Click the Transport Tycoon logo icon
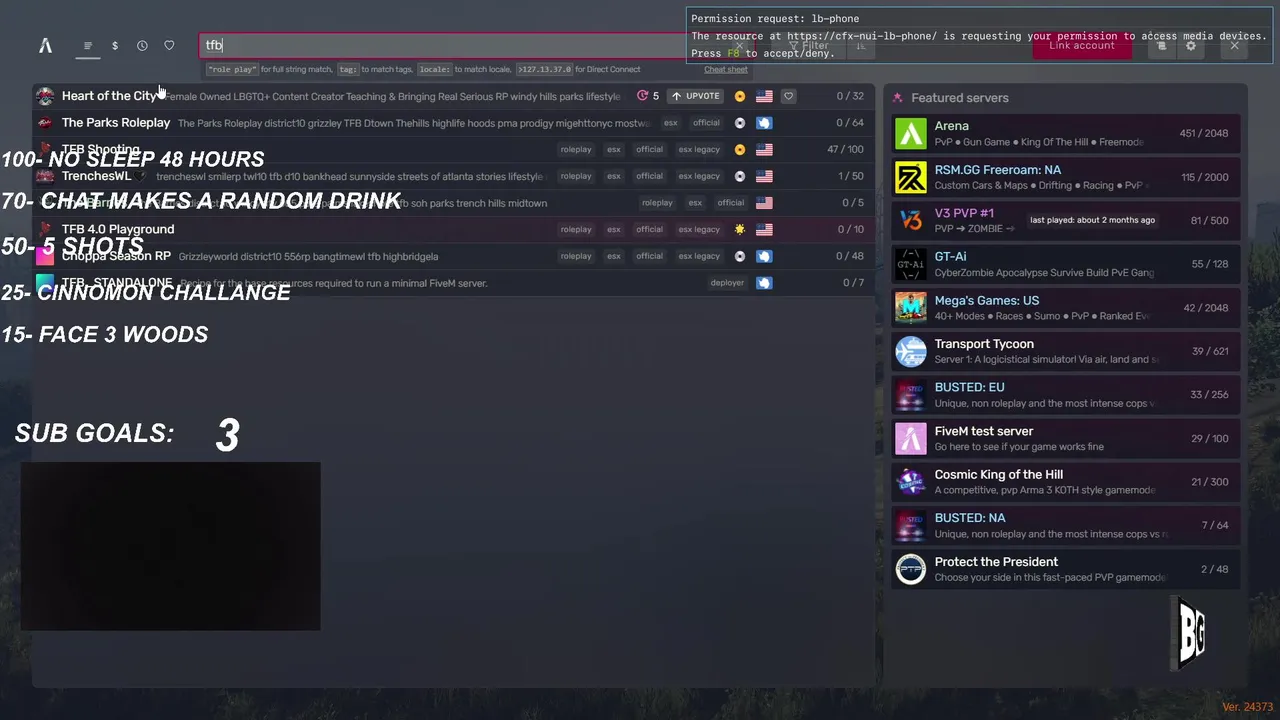 point(911,351)
